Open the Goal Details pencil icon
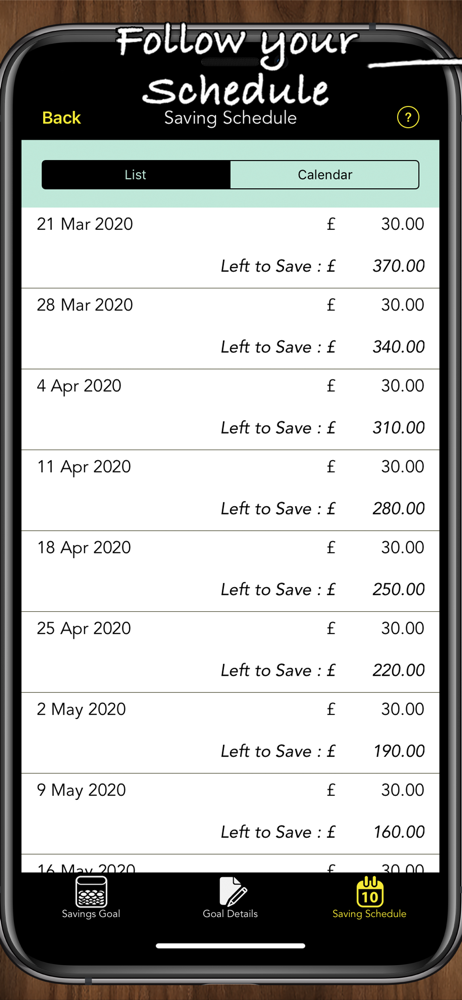The width and height of the screenshot is (462, 1000). click(231, 891)
